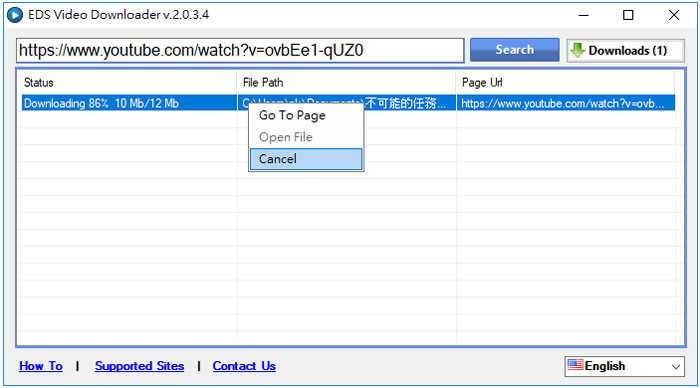The height and width of the screenshot is (388, 700).
Task: Click the US flag icon in language box
Action: pos(575,365)
